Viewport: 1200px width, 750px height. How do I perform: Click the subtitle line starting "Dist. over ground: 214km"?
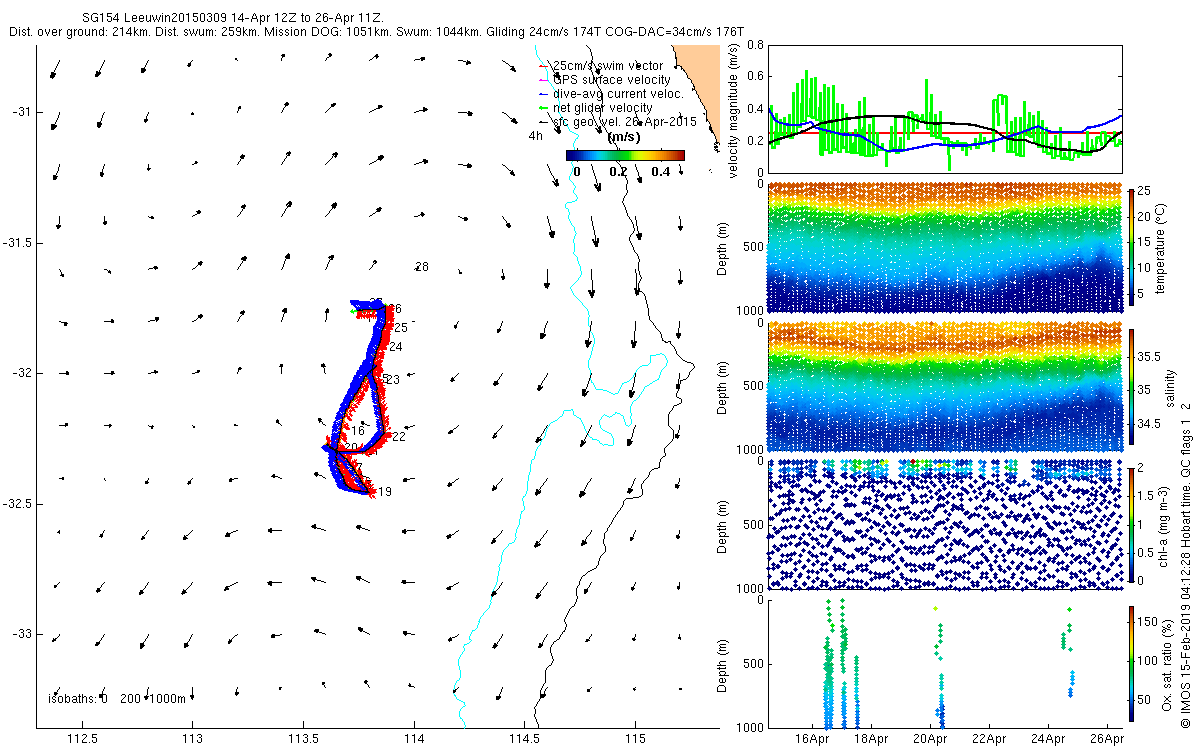(x=376, y=32)
